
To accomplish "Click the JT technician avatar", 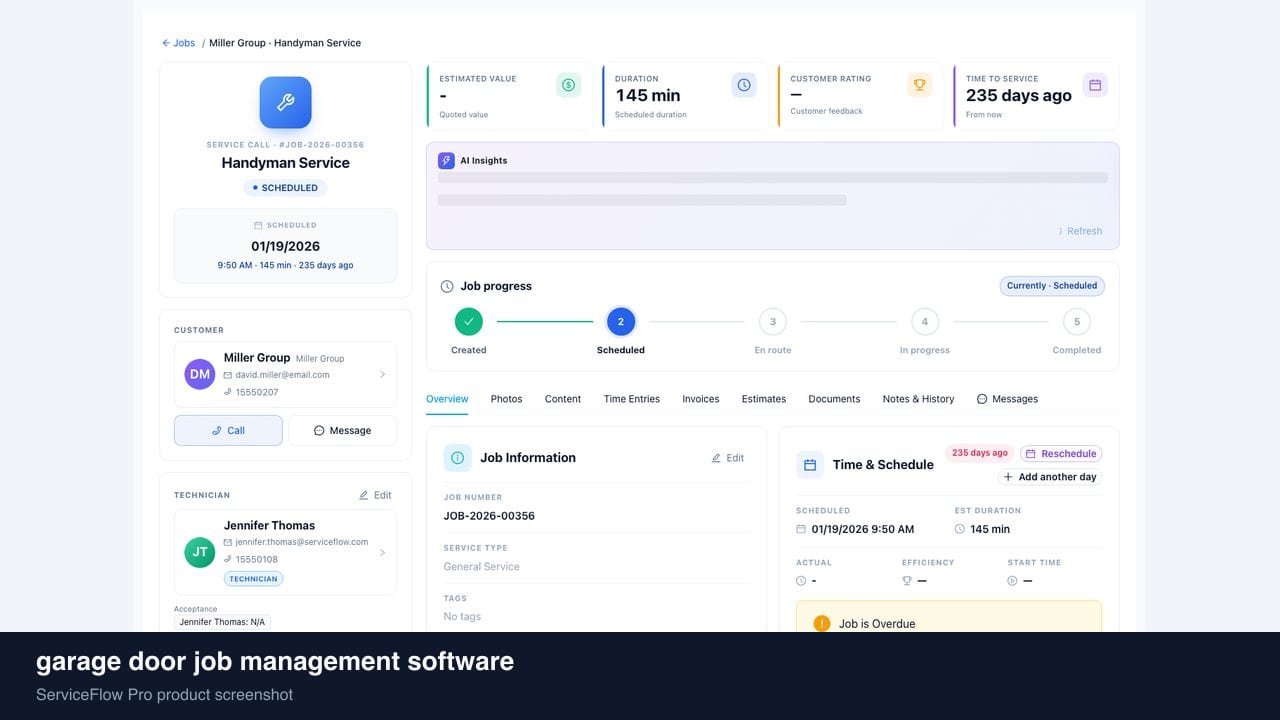I will click(x=200, y=552).
